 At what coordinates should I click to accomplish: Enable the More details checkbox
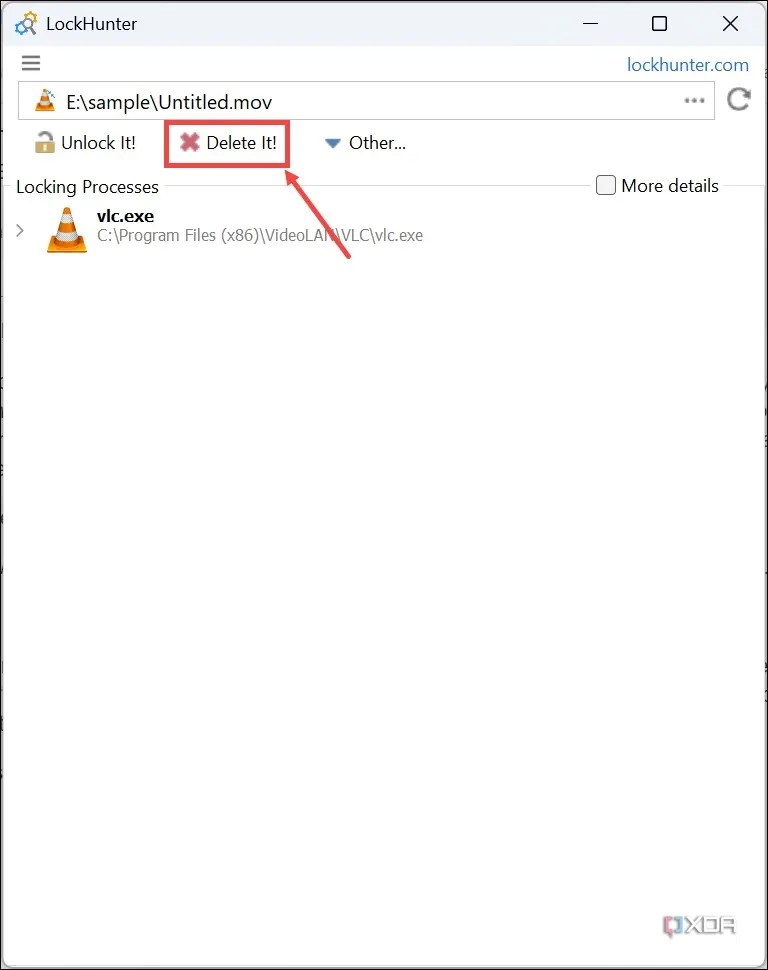[605, 185]
